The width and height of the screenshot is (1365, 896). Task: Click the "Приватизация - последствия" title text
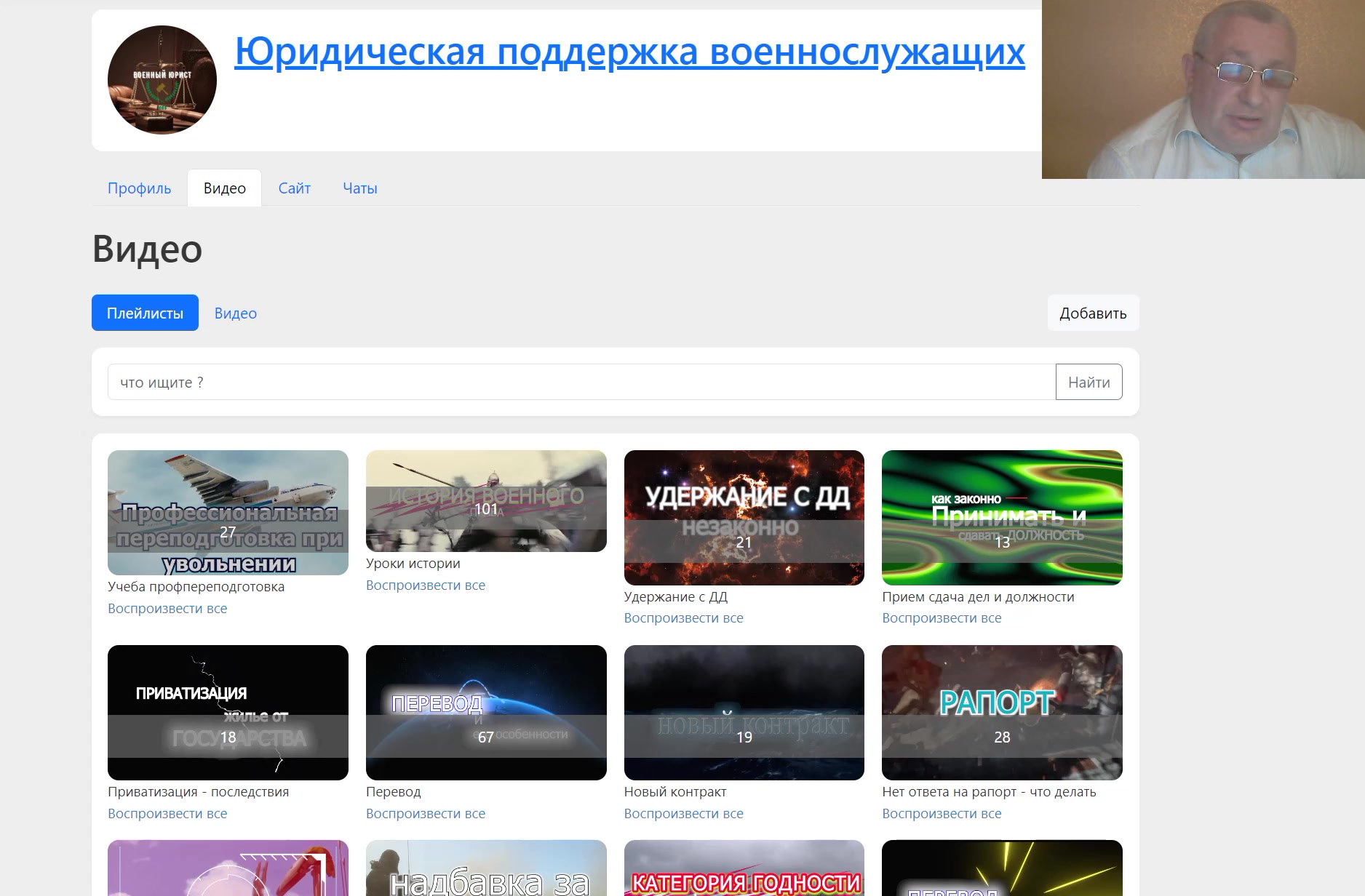pyautogui.click(x=198, y=792)
